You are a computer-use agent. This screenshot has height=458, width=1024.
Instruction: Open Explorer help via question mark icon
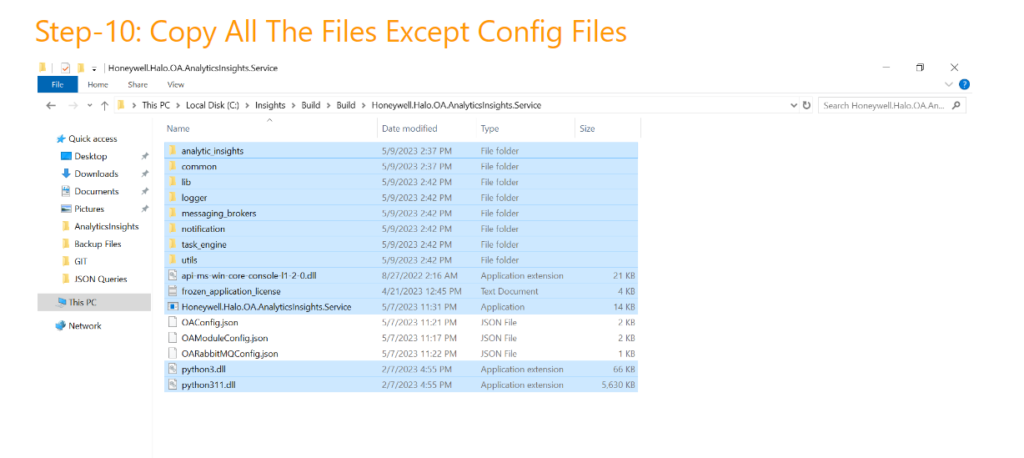click(964, 85)
